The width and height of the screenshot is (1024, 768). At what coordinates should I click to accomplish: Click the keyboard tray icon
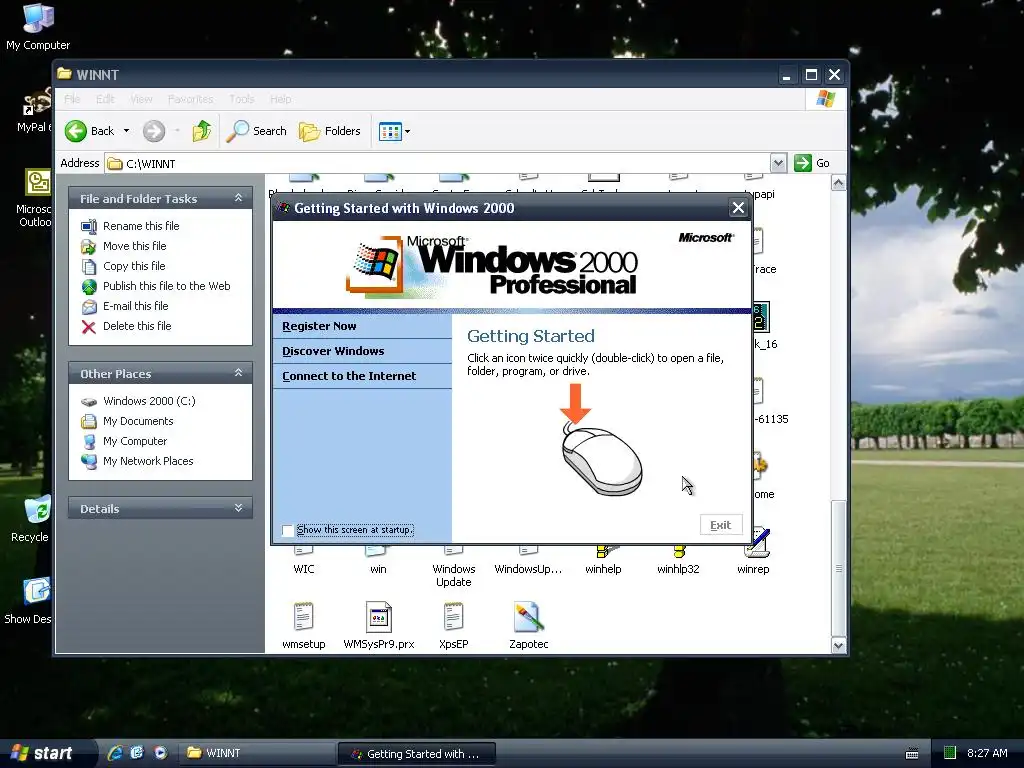(x=912, y=754)
